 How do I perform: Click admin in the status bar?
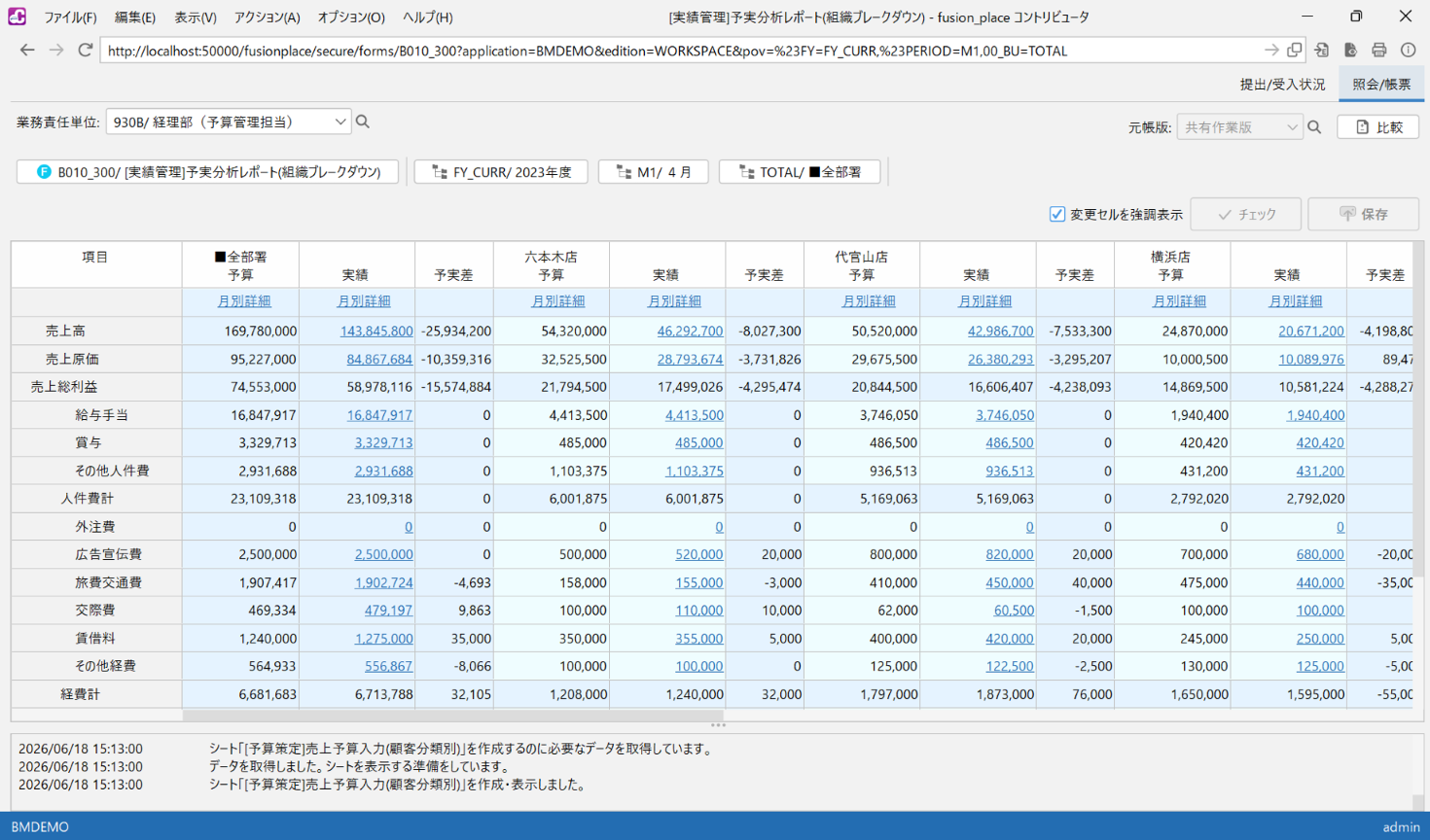pos(1401,826)
